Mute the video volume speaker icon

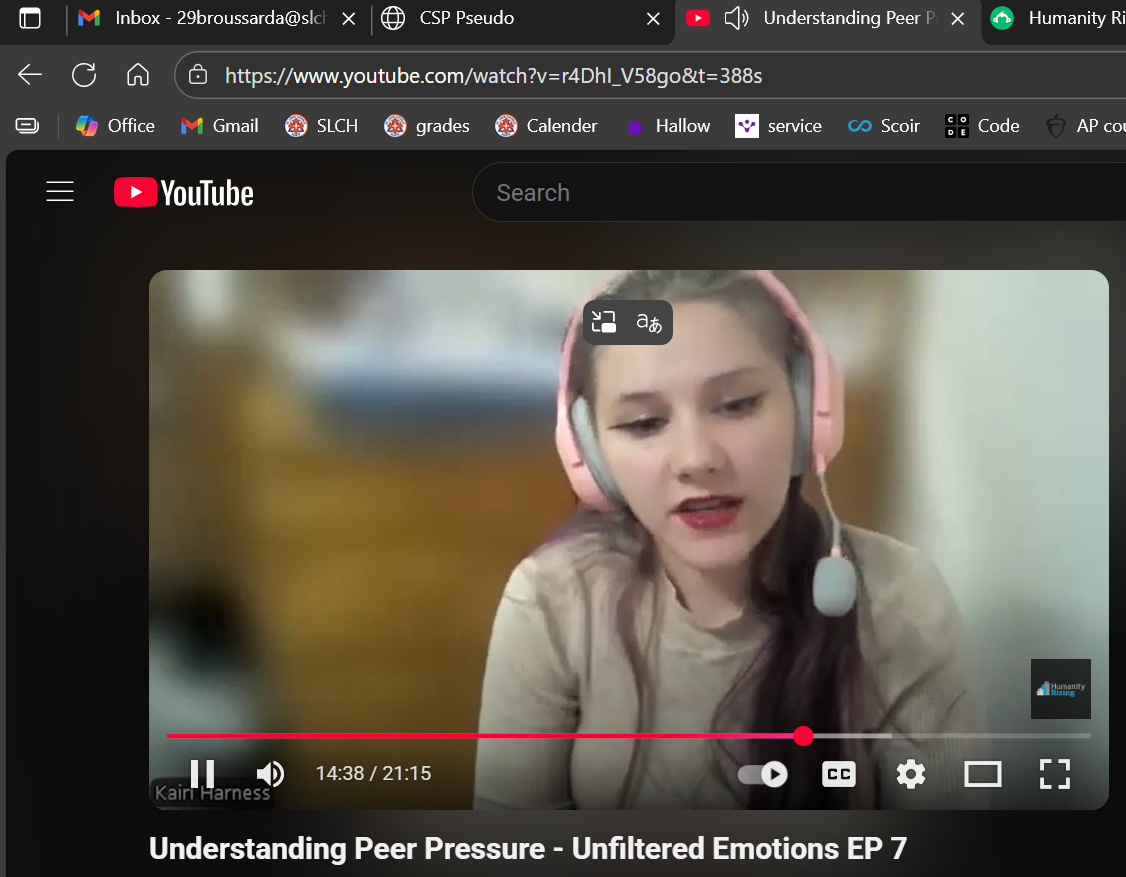pyautogui.click(x=270, y=774)
